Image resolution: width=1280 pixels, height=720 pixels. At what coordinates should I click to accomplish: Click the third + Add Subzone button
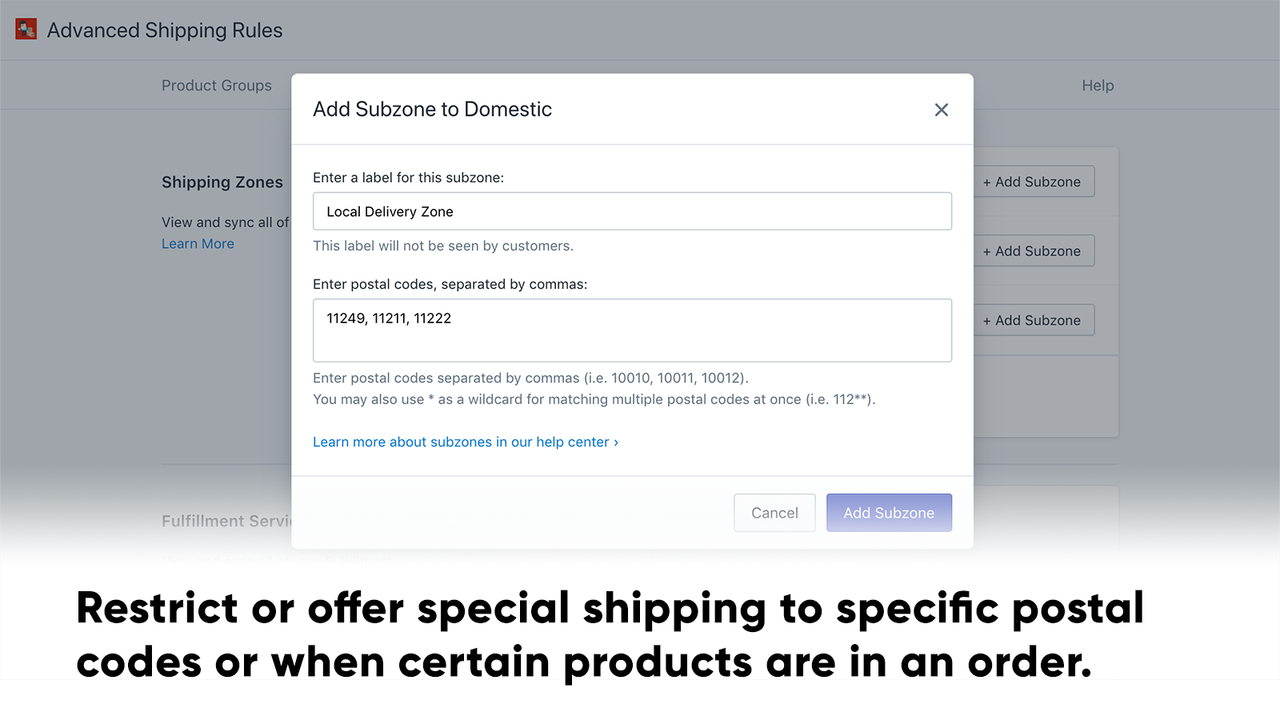click(1033, 319)
